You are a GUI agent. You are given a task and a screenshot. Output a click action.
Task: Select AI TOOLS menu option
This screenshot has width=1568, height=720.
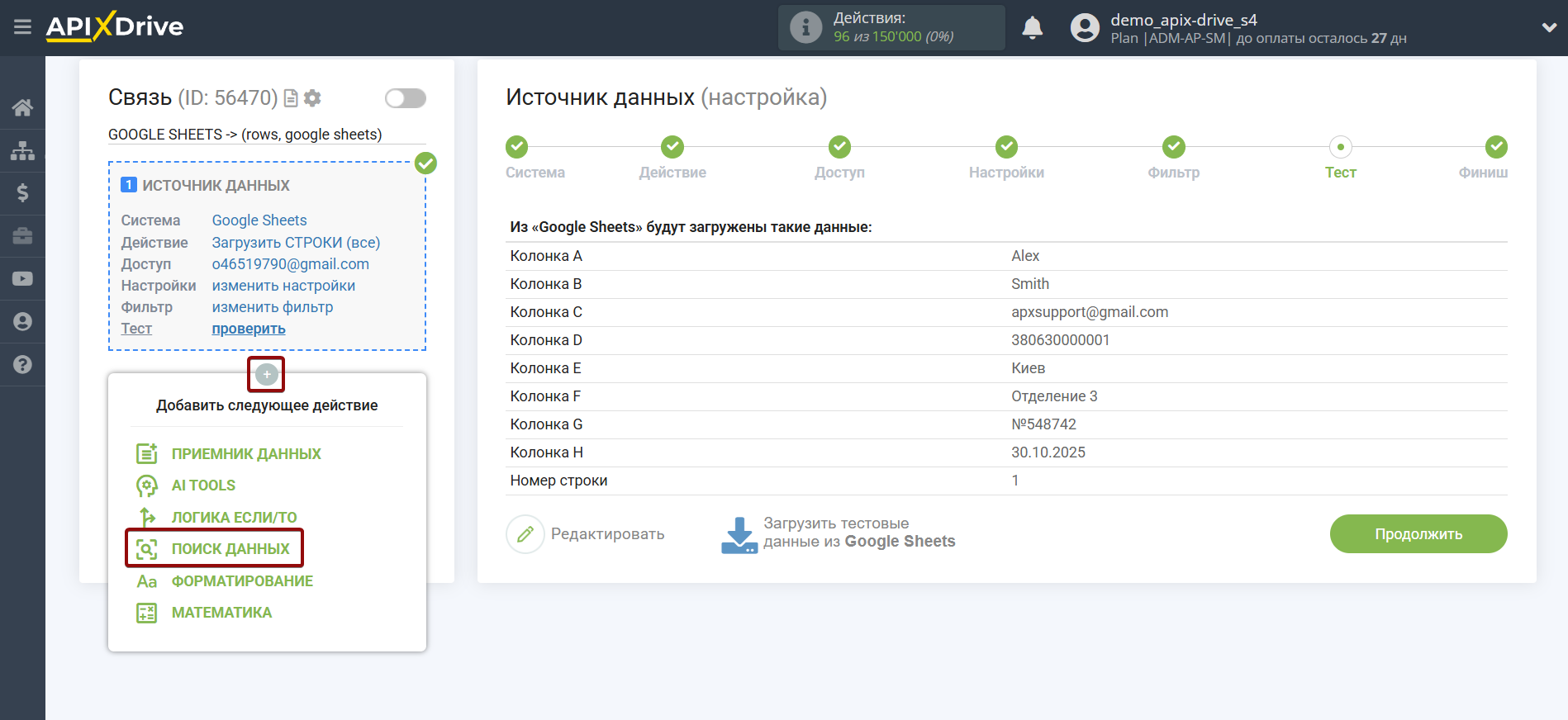[203, 486]
